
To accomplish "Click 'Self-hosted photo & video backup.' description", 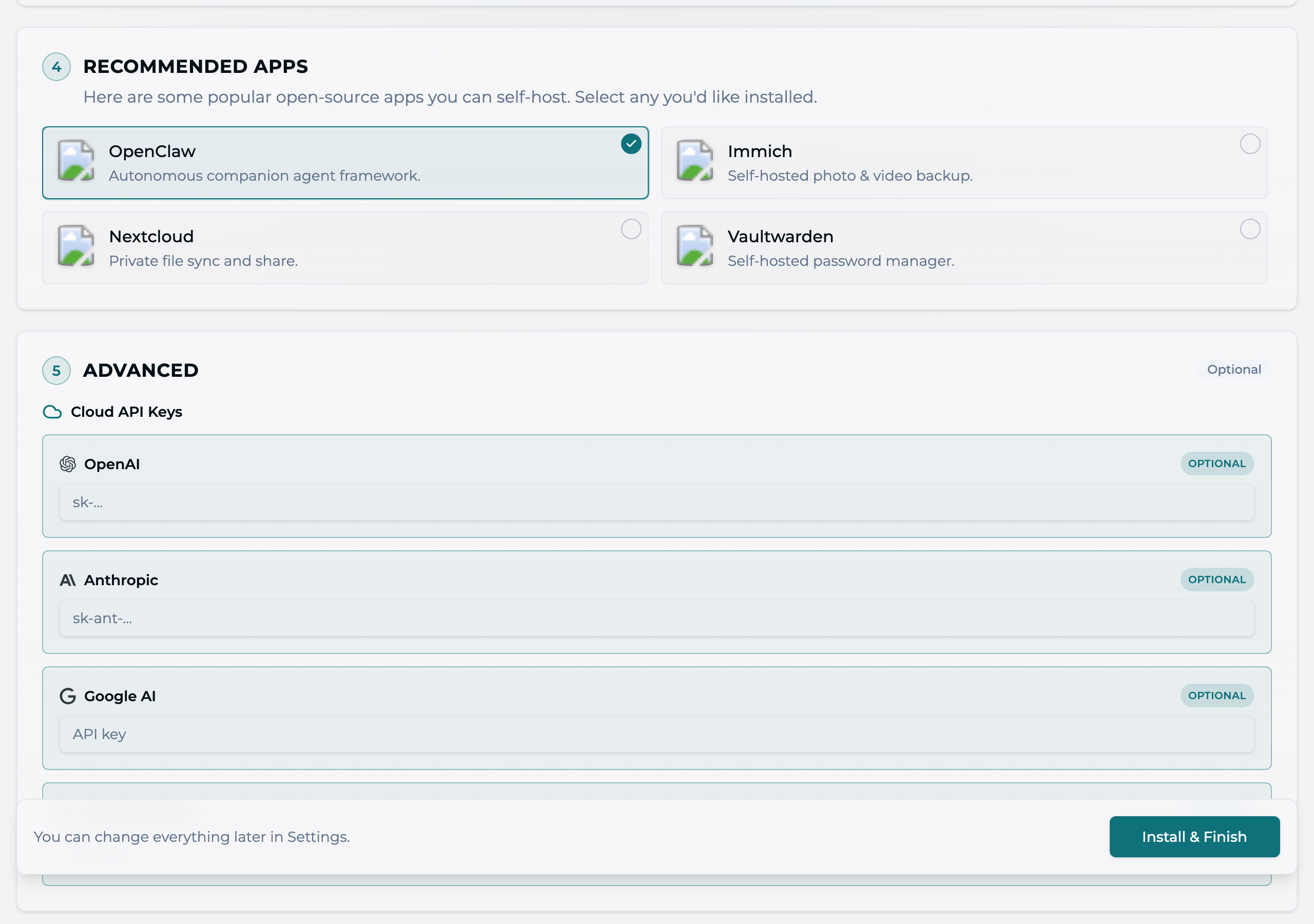I will pyautogui.click(x=850, y=176).
